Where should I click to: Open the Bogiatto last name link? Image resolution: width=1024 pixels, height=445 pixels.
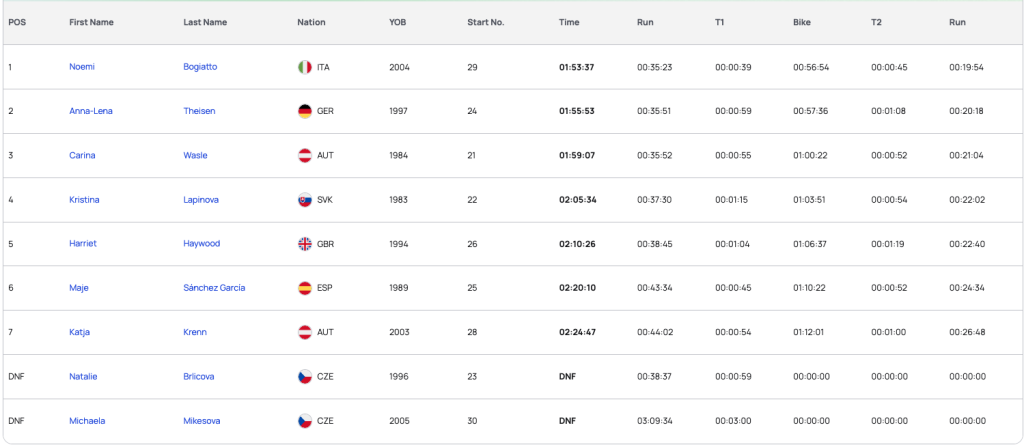[x=200, y=67]
